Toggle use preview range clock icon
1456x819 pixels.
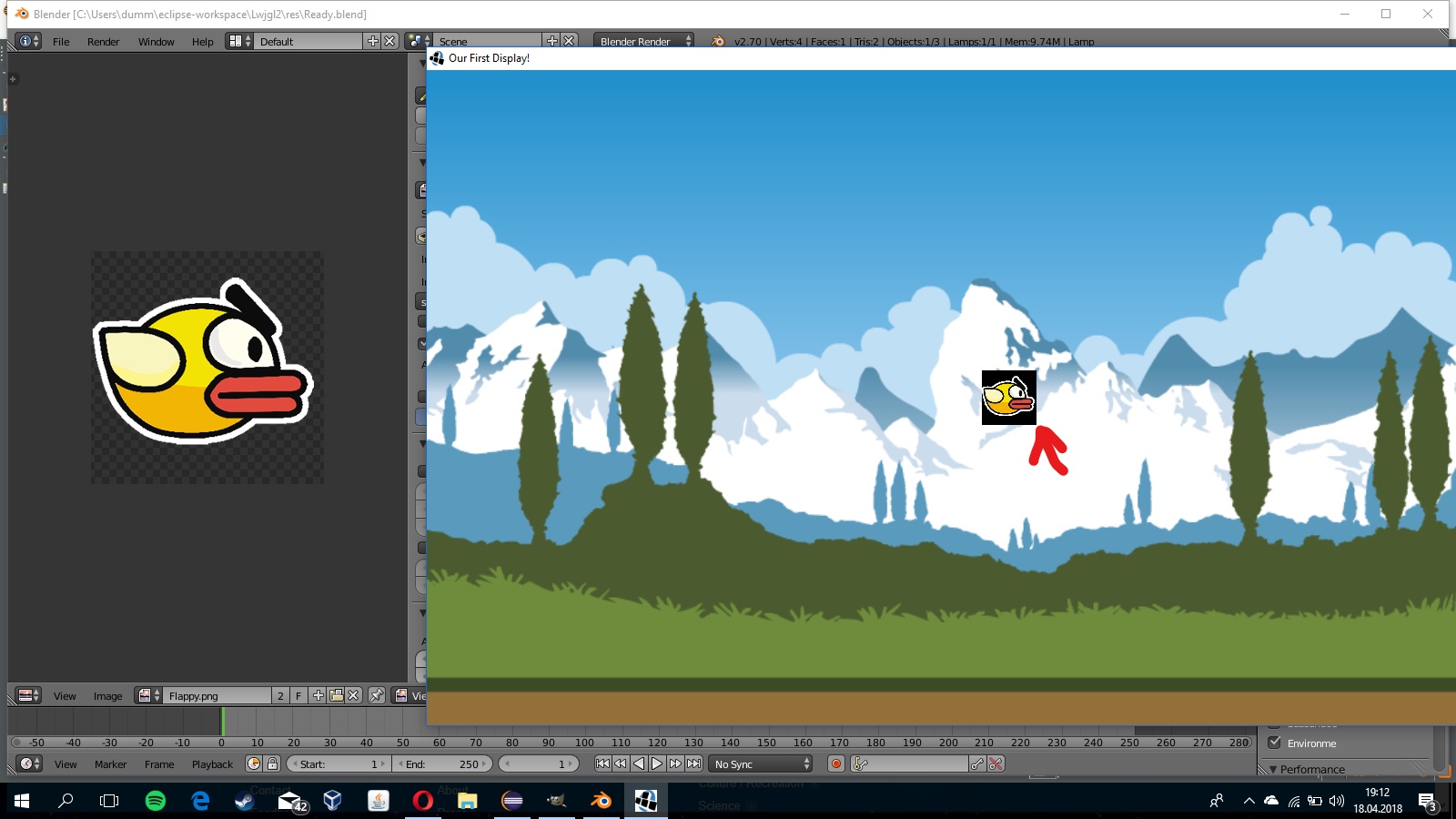point(254,763)
